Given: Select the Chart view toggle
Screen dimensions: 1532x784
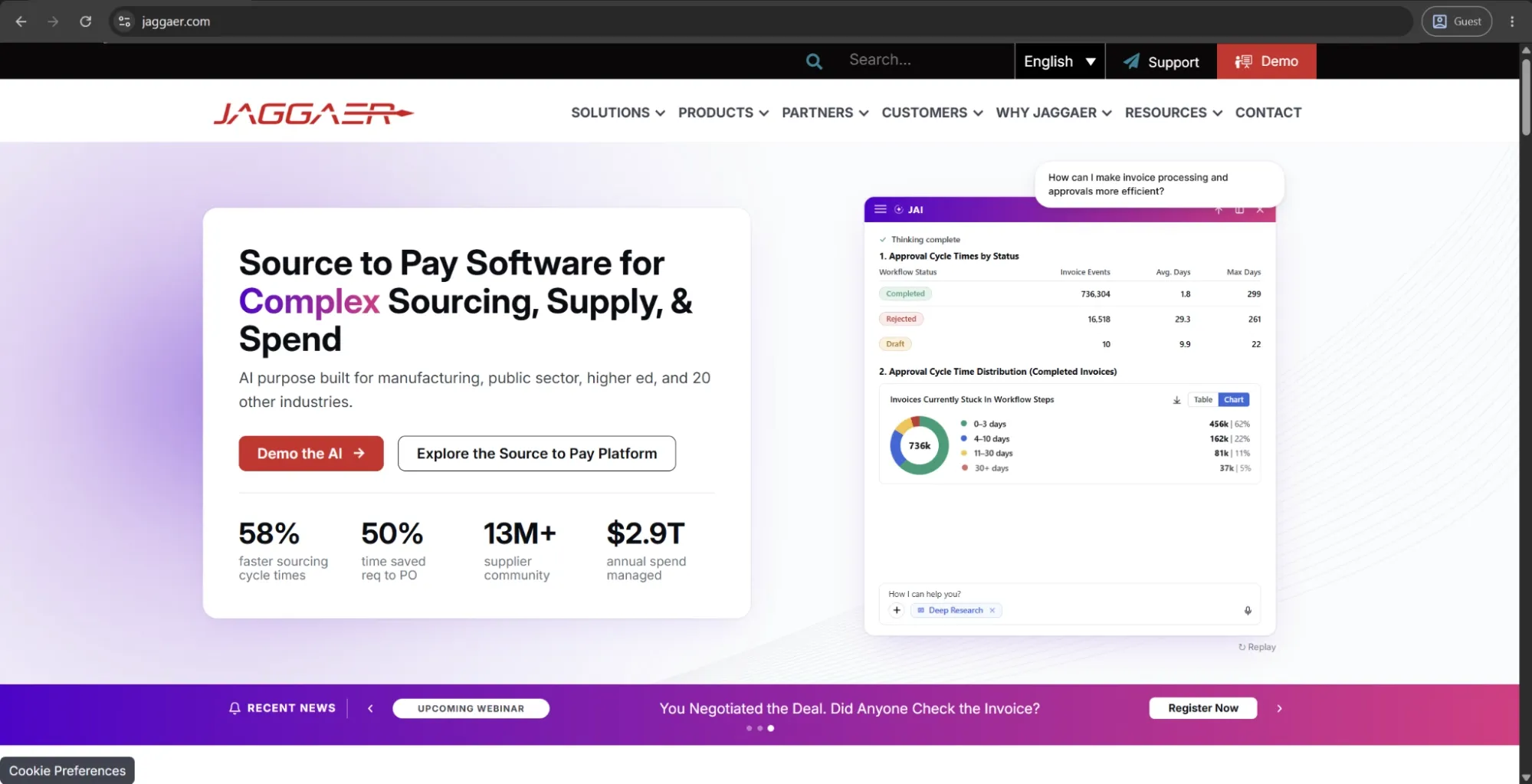Looking at the screenshot, I should (x=1233, y=400).
